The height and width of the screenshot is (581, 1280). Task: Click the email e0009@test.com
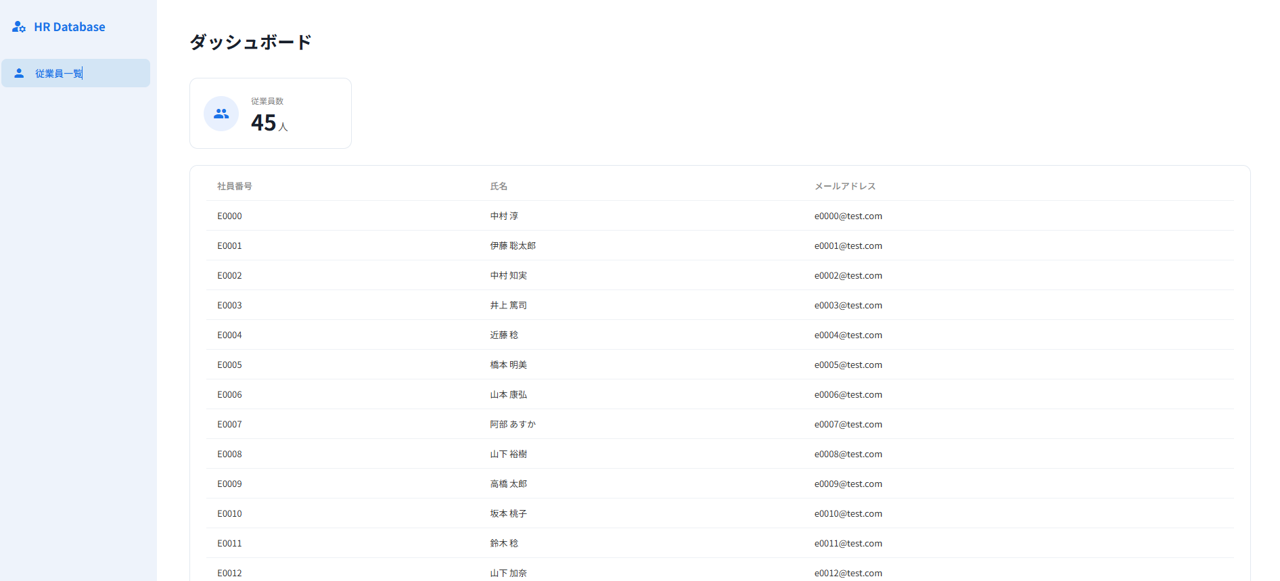[849, 484]
